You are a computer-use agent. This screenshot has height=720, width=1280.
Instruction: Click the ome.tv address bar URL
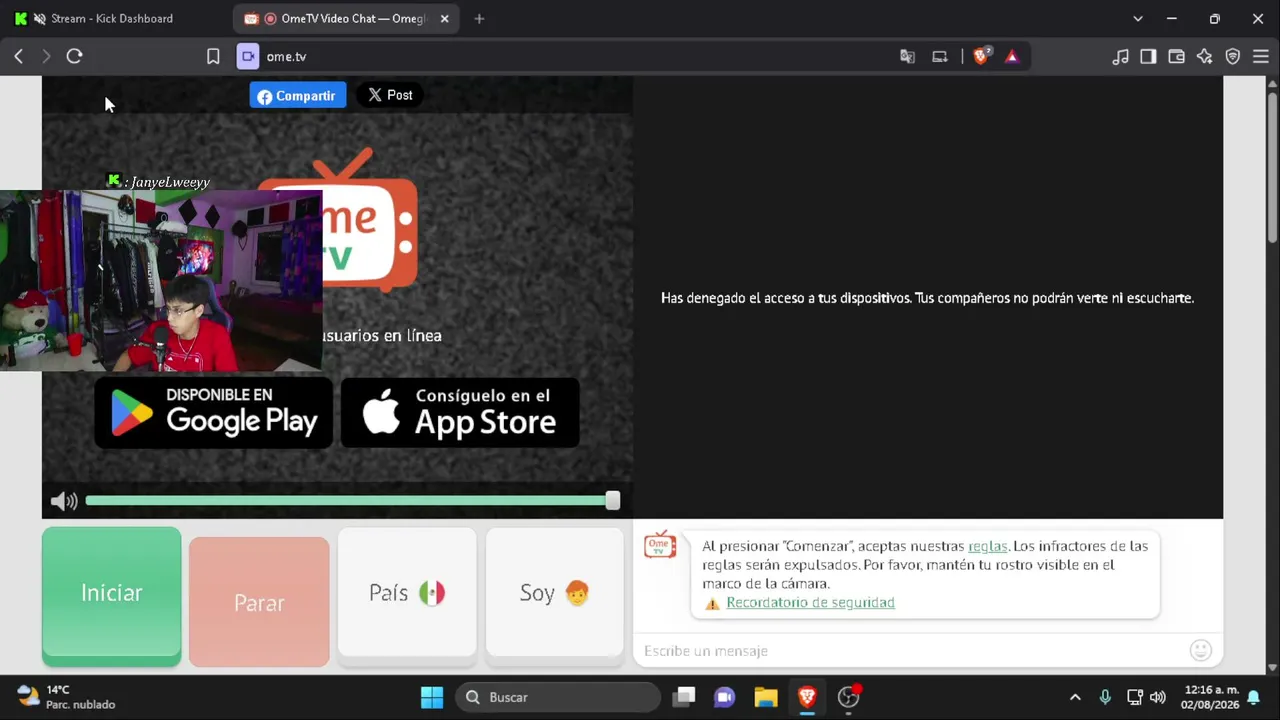coord(286,57)
